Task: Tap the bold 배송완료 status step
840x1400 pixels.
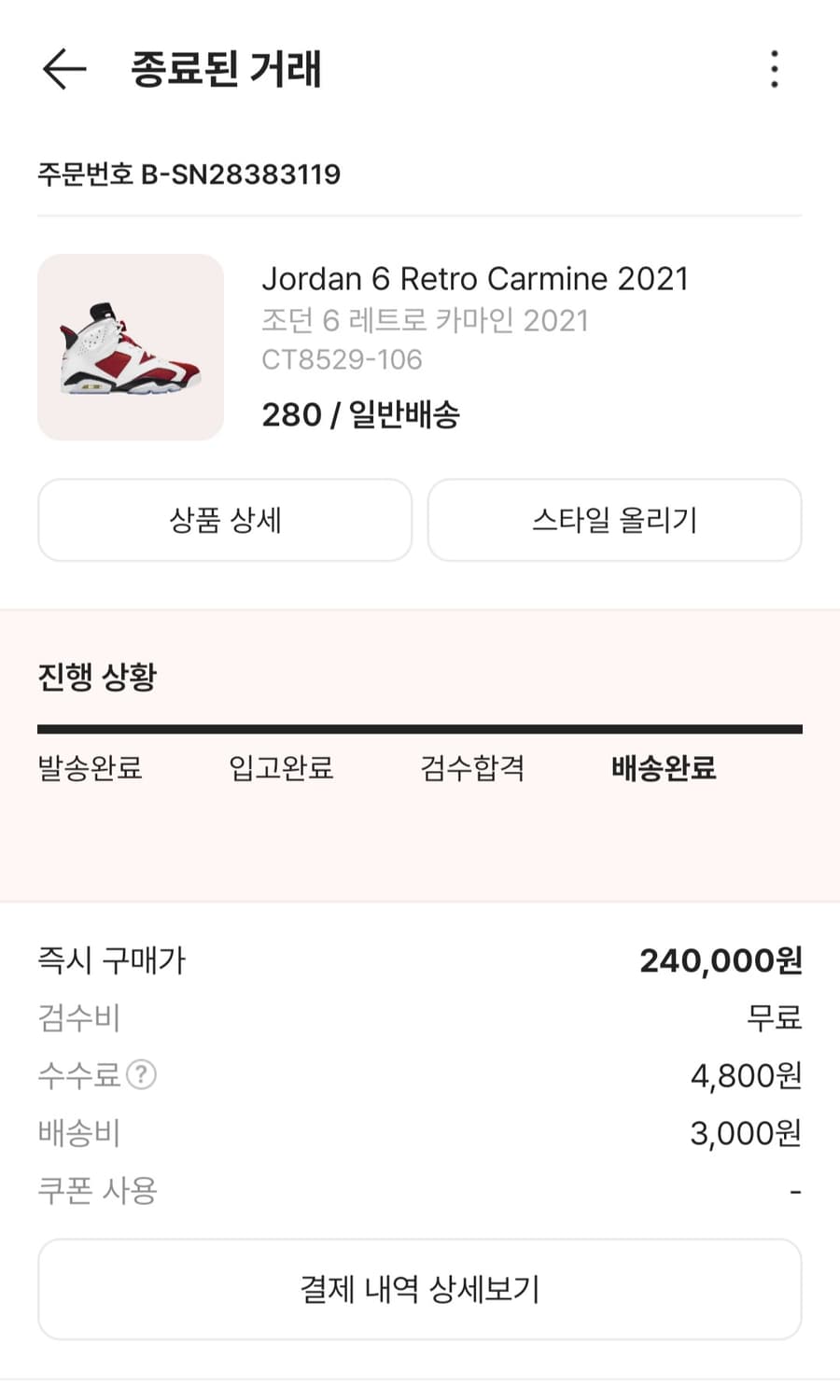Action: click(x=664, y=768)
